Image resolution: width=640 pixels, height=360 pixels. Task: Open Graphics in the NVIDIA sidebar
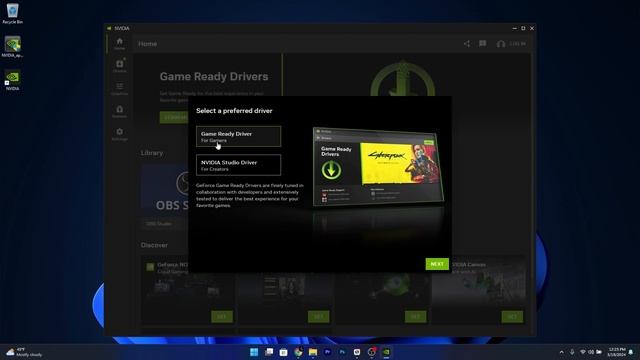[120, 89]
